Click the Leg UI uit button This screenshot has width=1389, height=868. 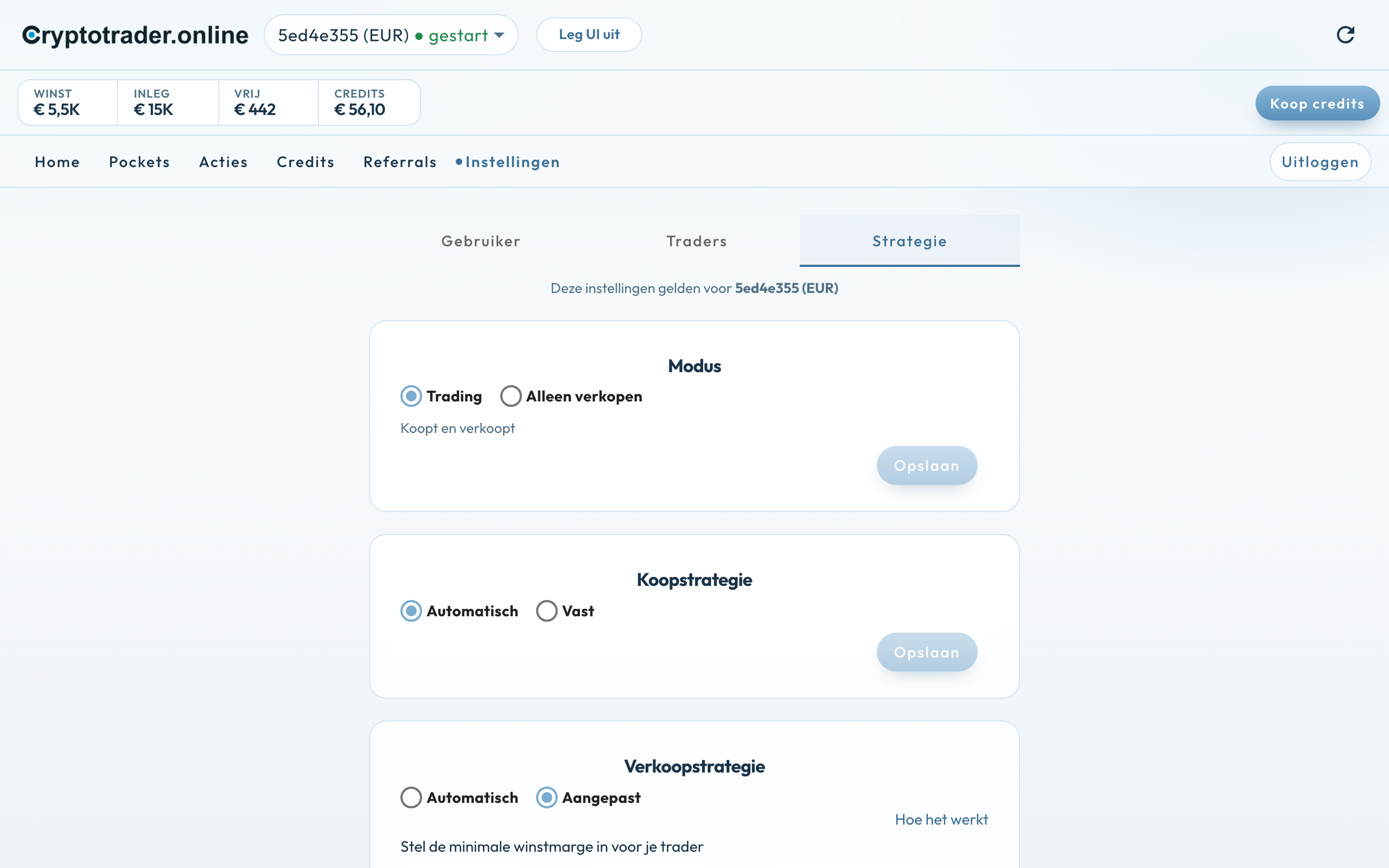tap(589, 35)
